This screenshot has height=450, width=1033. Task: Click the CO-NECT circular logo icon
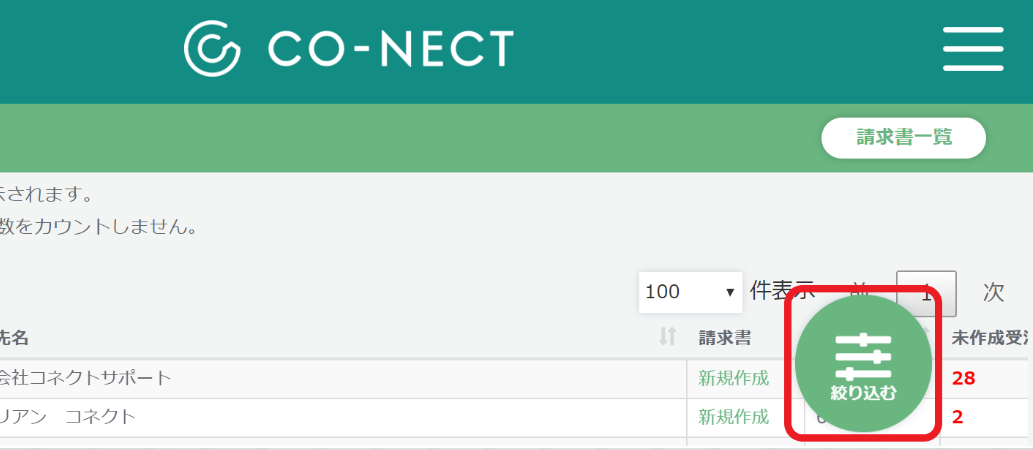click(x=211, y=49)
